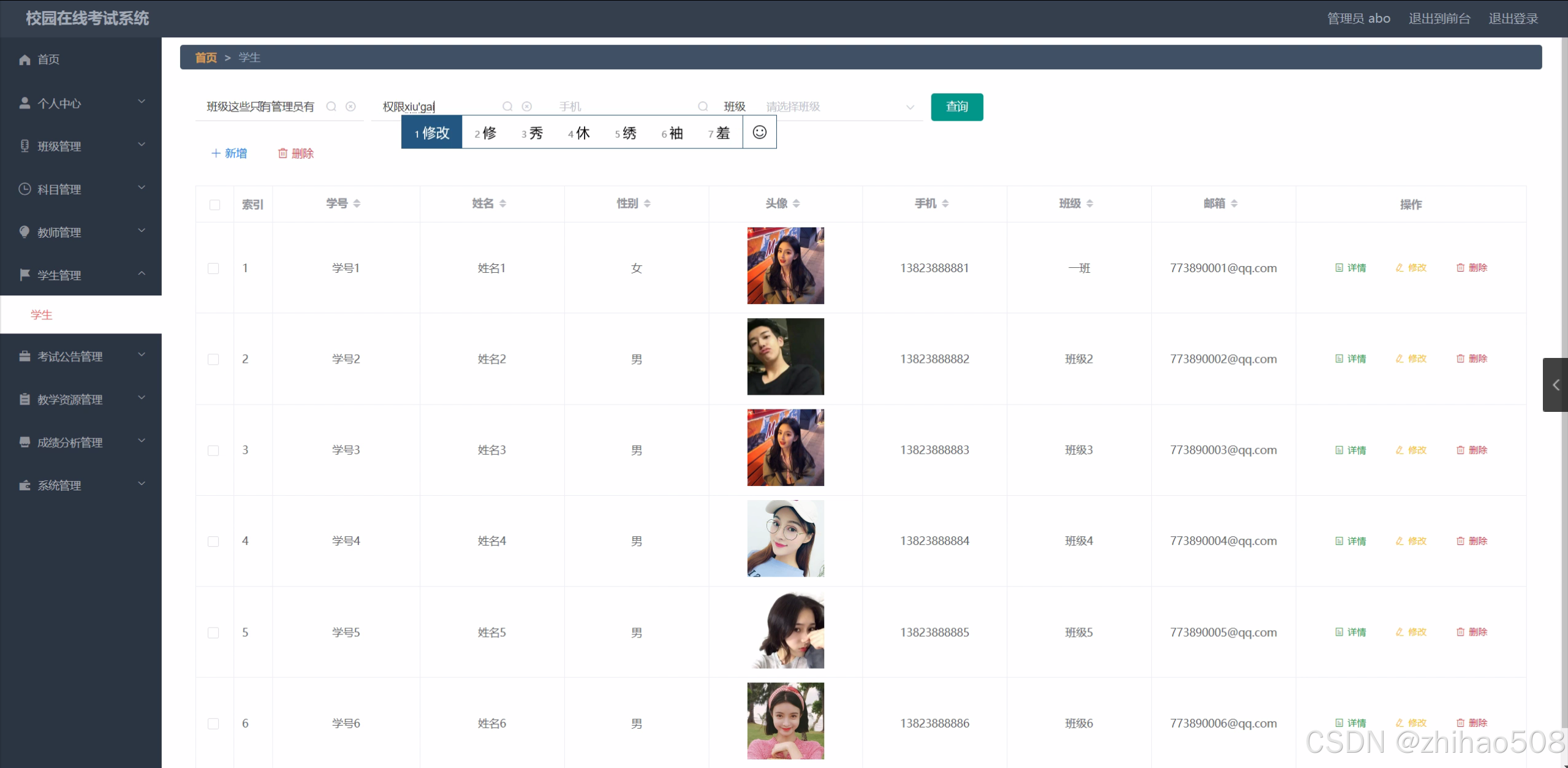Screen dimensions: 1568x768
Task: Click the search magnifier icon in the phone field
Action: (703, 107)
